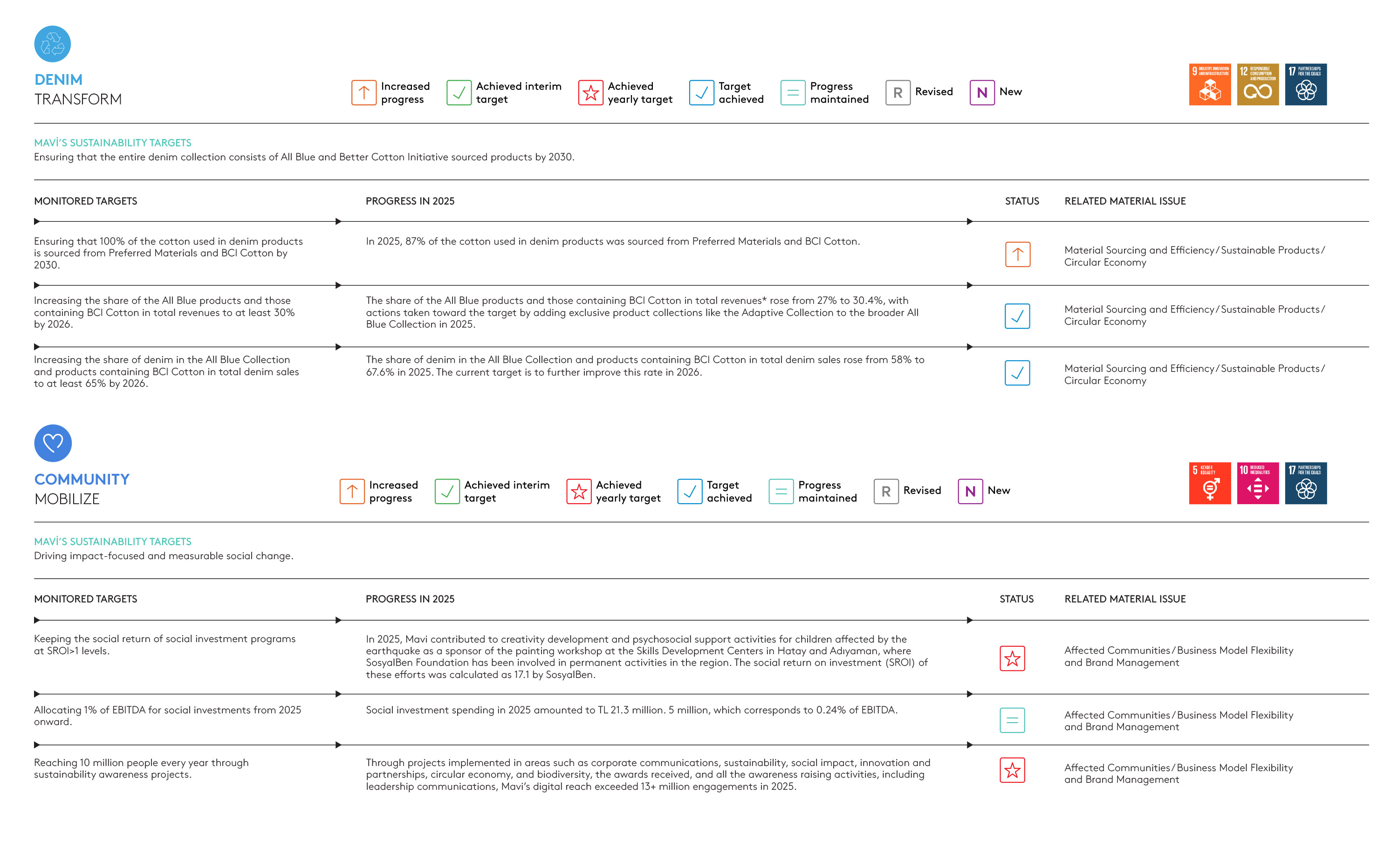
Task: Select the SDG 9 Industry Innovation tile
Action: (x=1209, y=84)
